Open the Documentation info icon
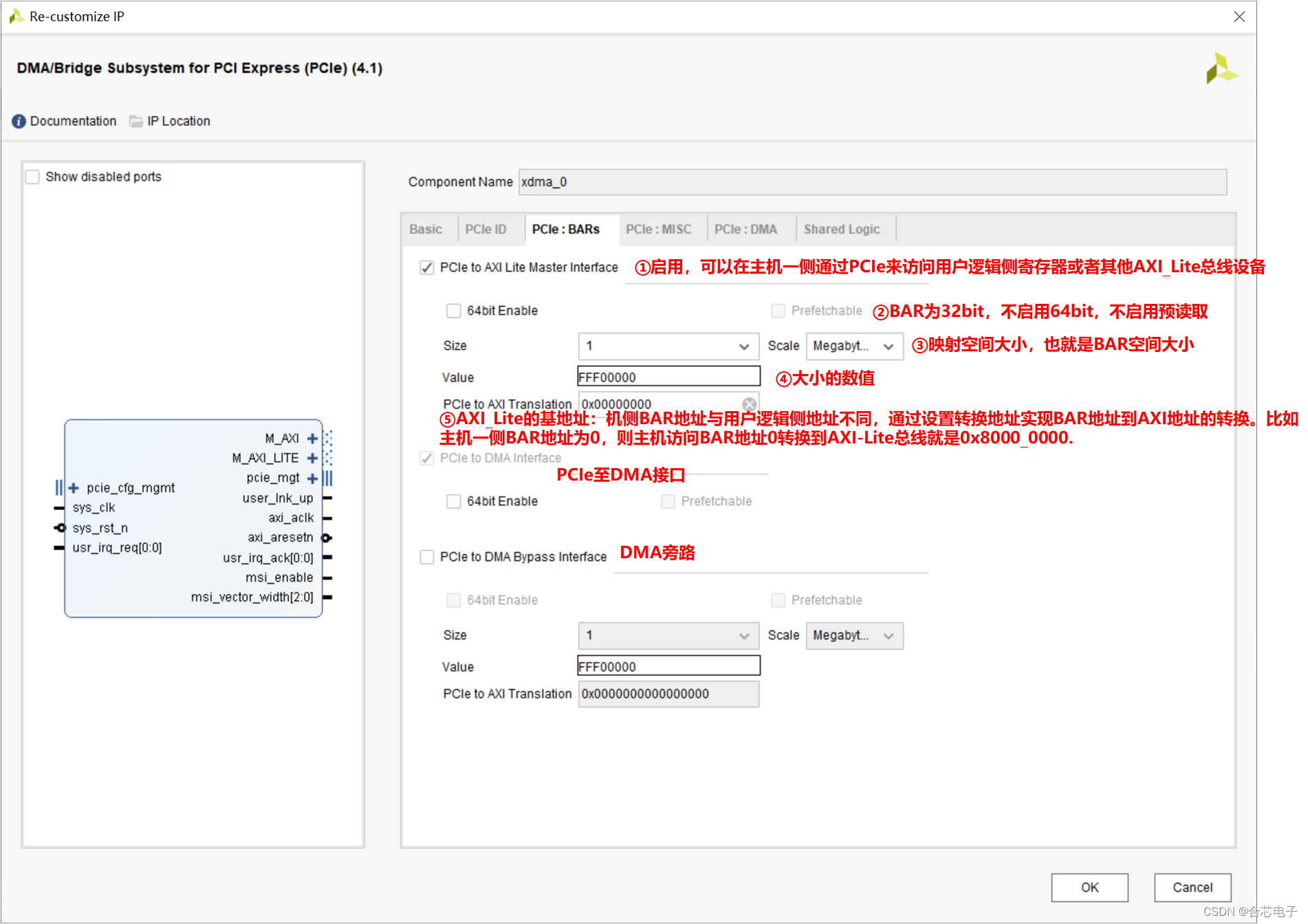 19,121
